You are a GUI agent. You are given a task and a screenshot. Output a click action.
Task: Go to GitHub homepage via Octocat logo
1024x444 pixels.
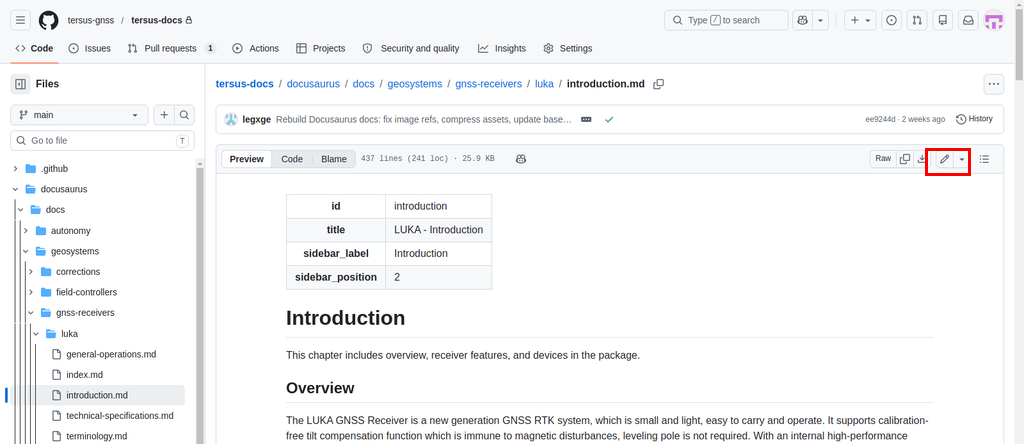point(48,20)
